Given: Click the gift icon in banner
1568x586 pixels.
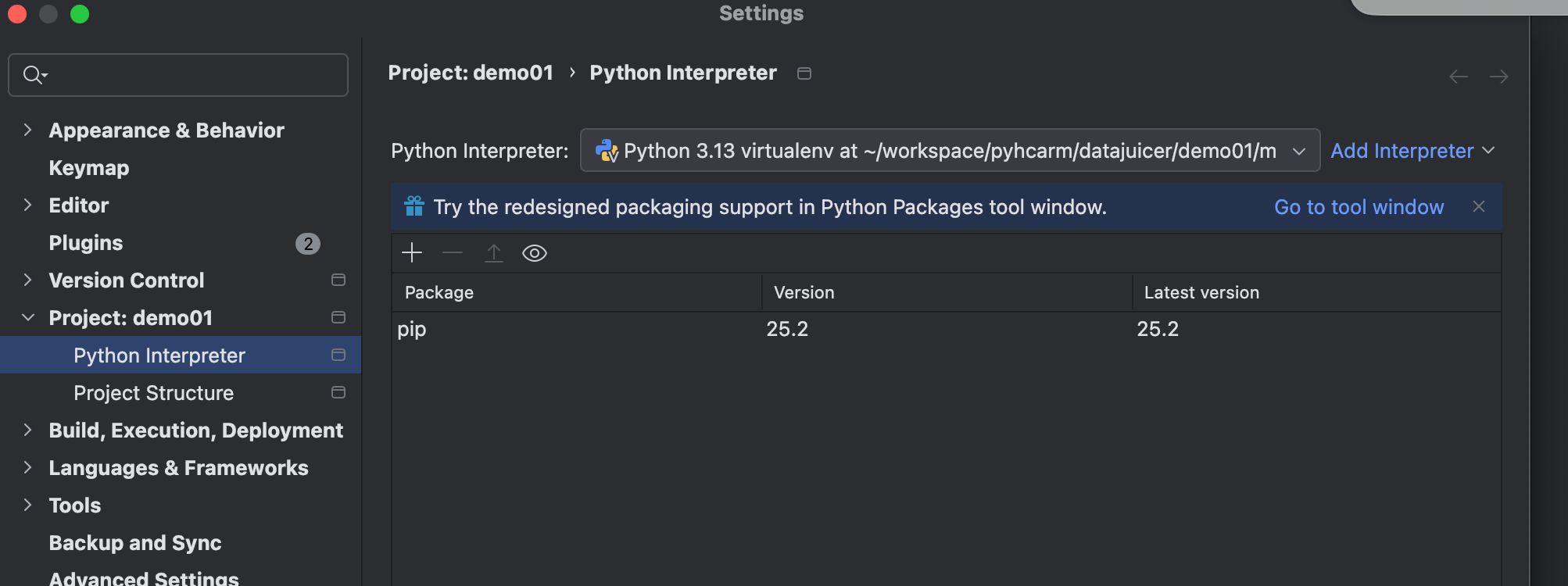Looking at the screenshot, I should pos(414,206).
